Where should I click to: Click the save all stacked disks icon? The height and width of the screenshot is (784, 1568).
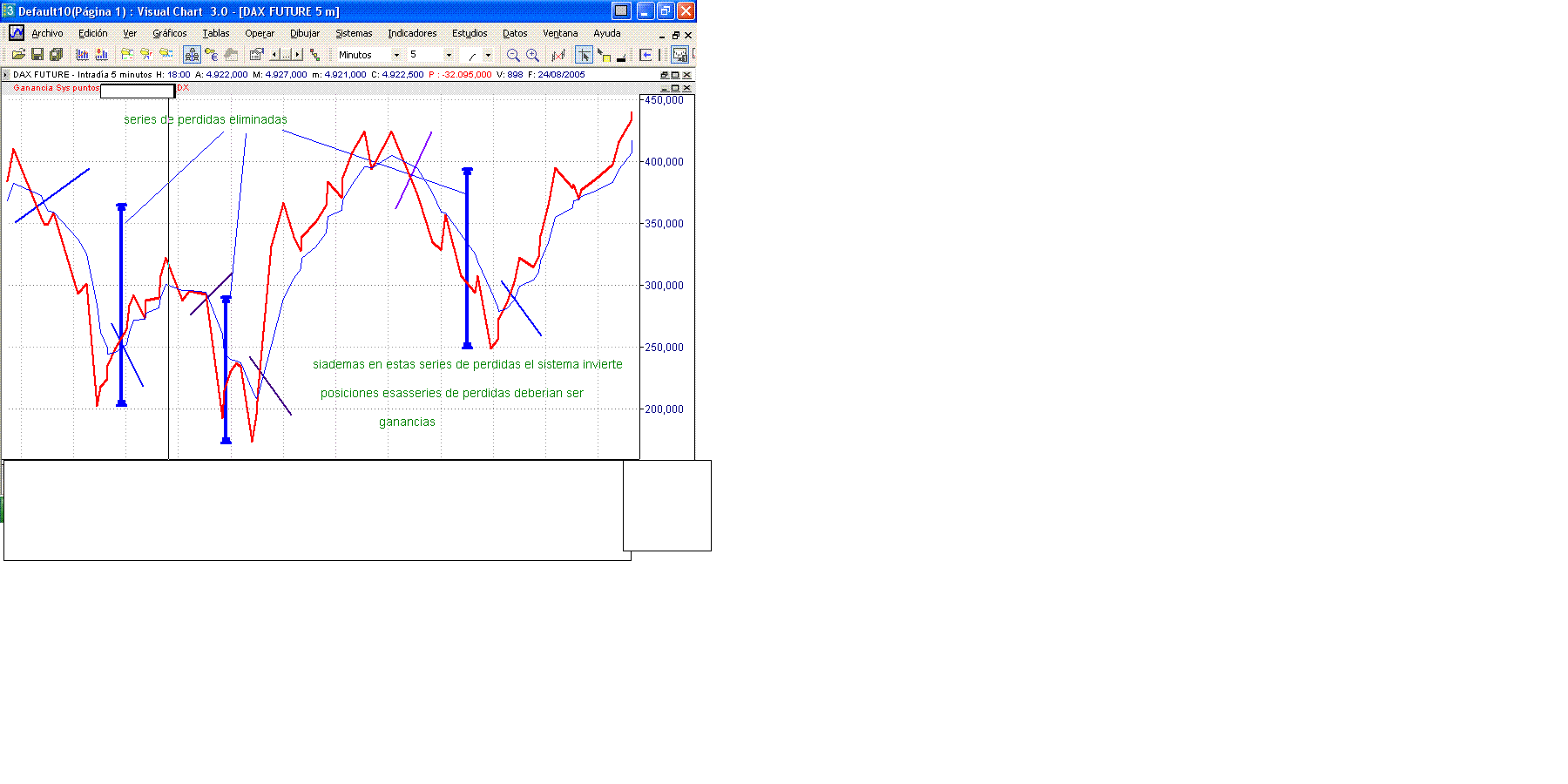click(x=56, y=54)
